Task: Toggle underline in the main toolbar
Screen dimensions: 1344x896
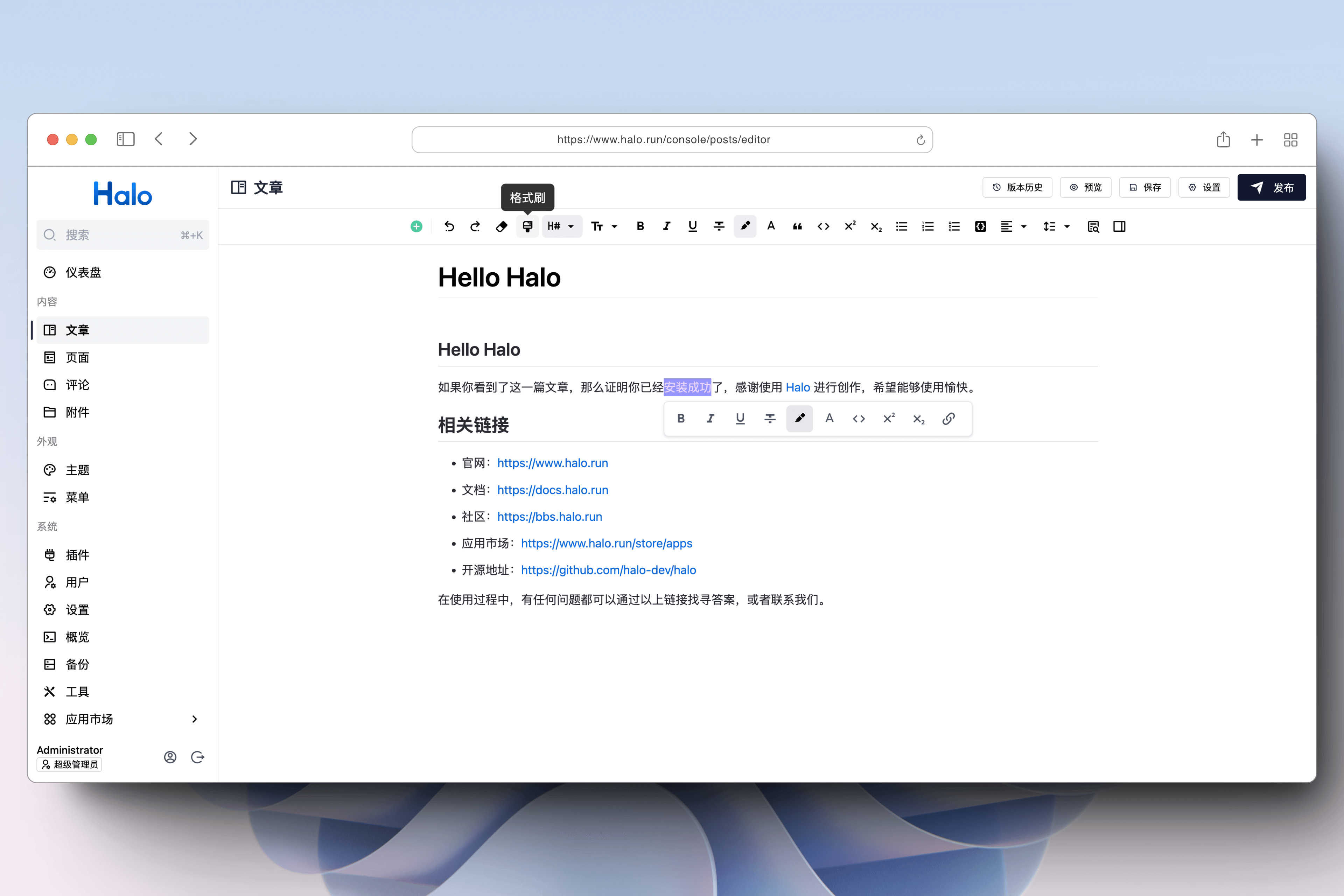Action: pos(693,226)
